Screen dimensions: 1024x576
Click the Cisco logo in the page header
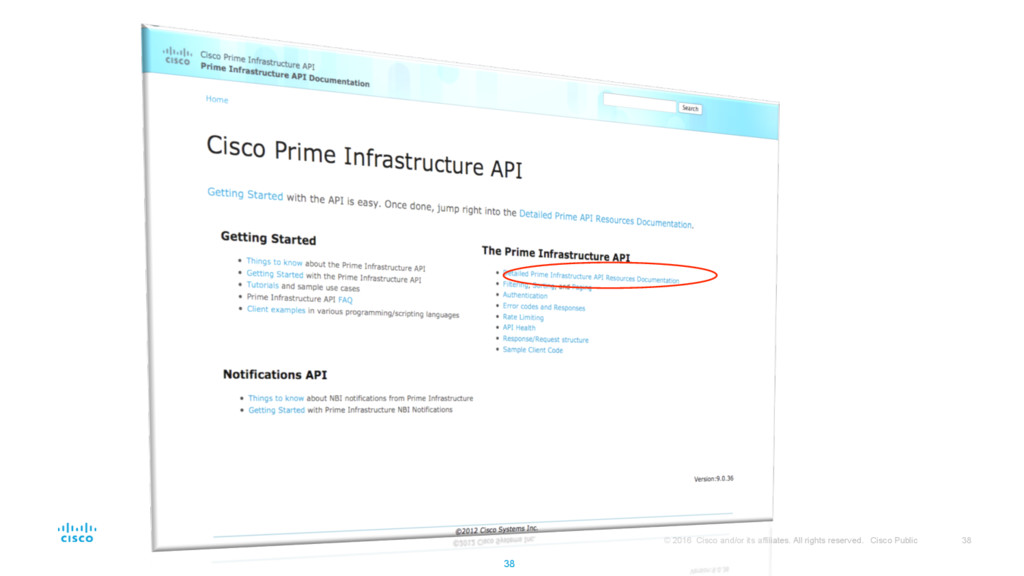(177, 56)
